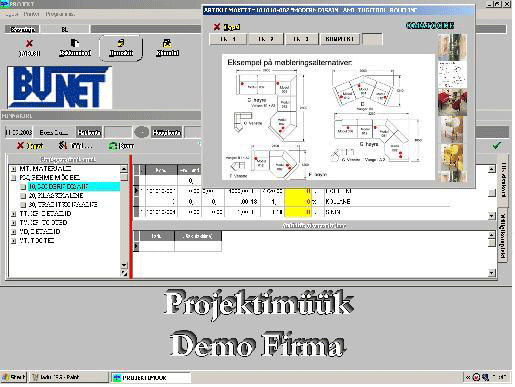Expand the bottom VT tree node
Viewport: 515px width, 387px height.
point(14,241)
